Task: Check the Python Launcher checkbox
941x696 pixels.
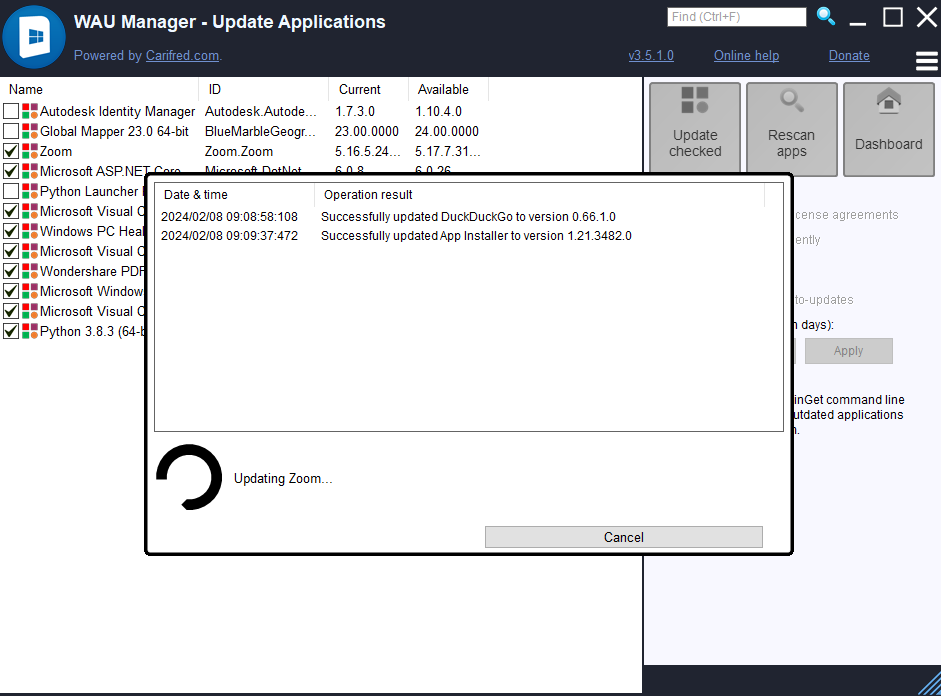Action: coord(11,191)
